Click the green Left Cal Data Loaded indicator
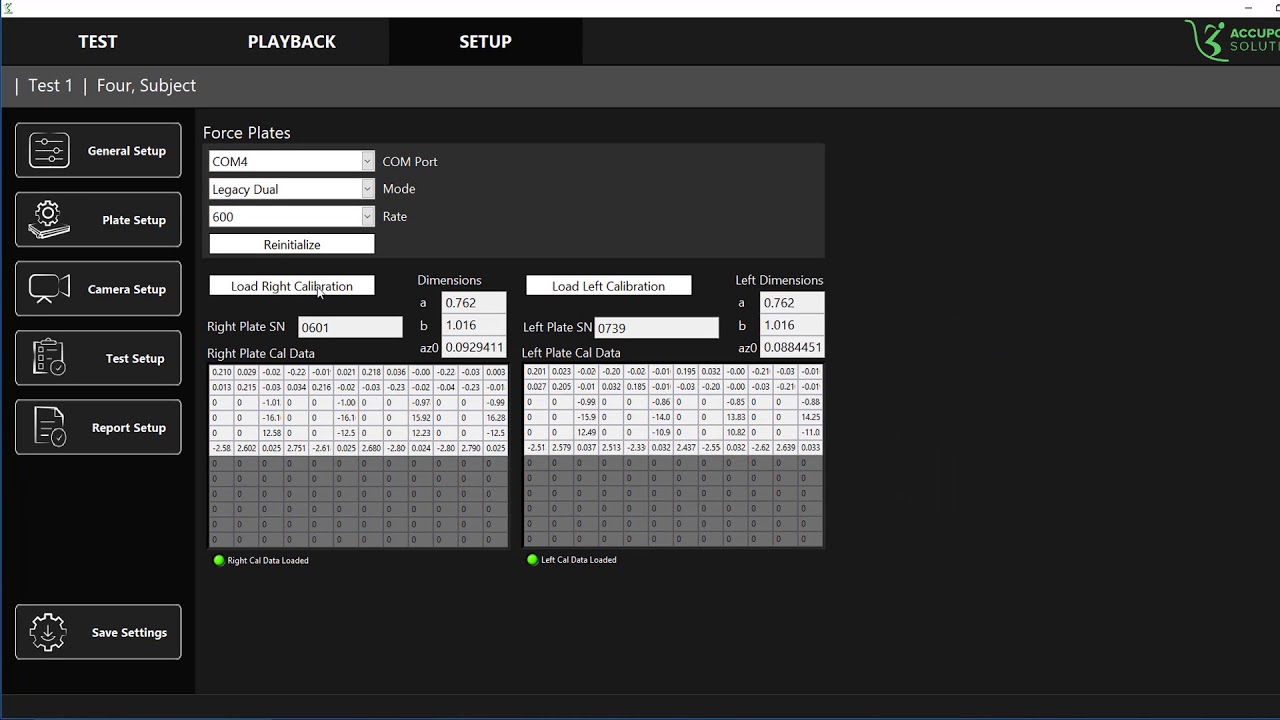 (532, 559)
